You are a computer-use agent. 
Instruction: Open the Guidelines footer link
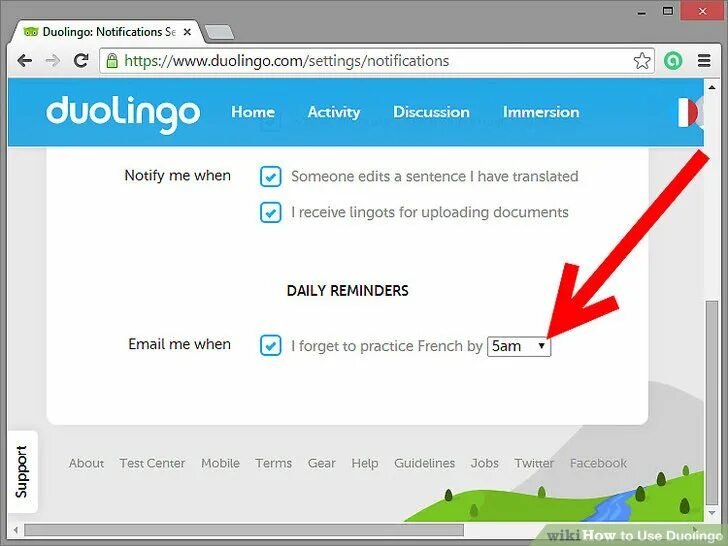(424, 463)
